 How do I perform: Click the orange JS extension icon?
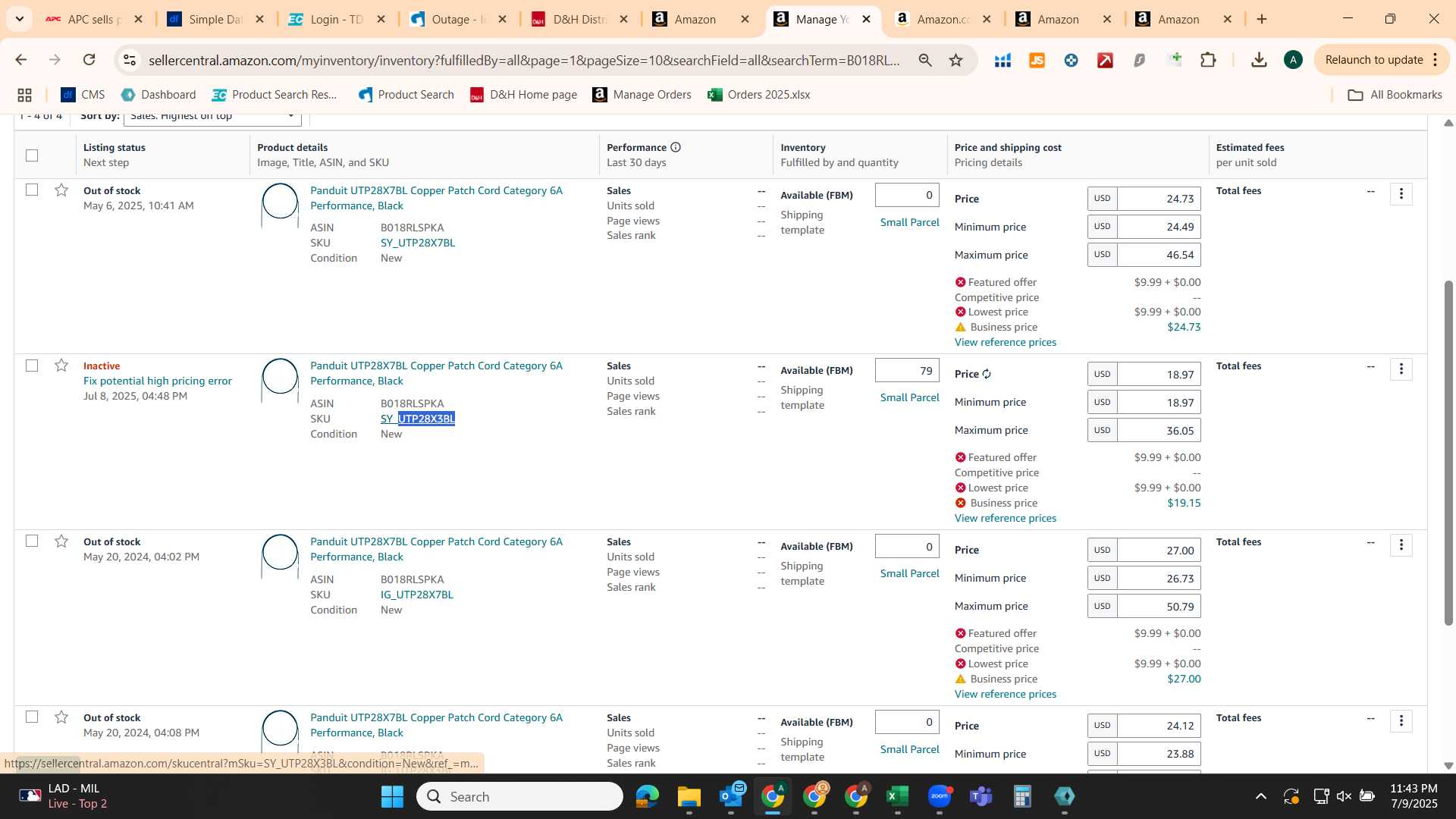1037,60
